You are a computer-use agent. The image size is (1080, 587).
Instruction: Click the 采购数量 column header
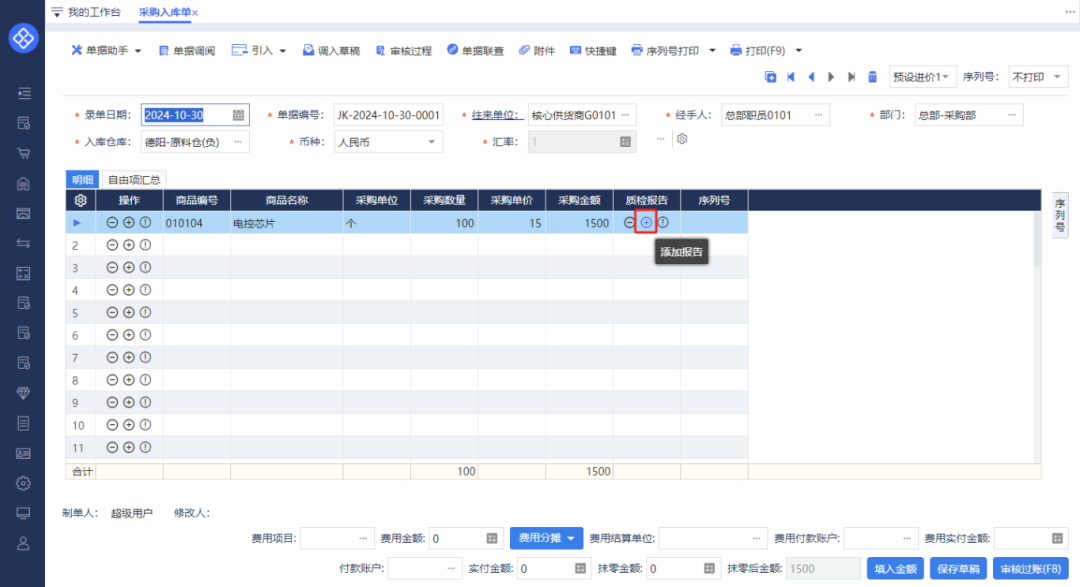(444, 200)
